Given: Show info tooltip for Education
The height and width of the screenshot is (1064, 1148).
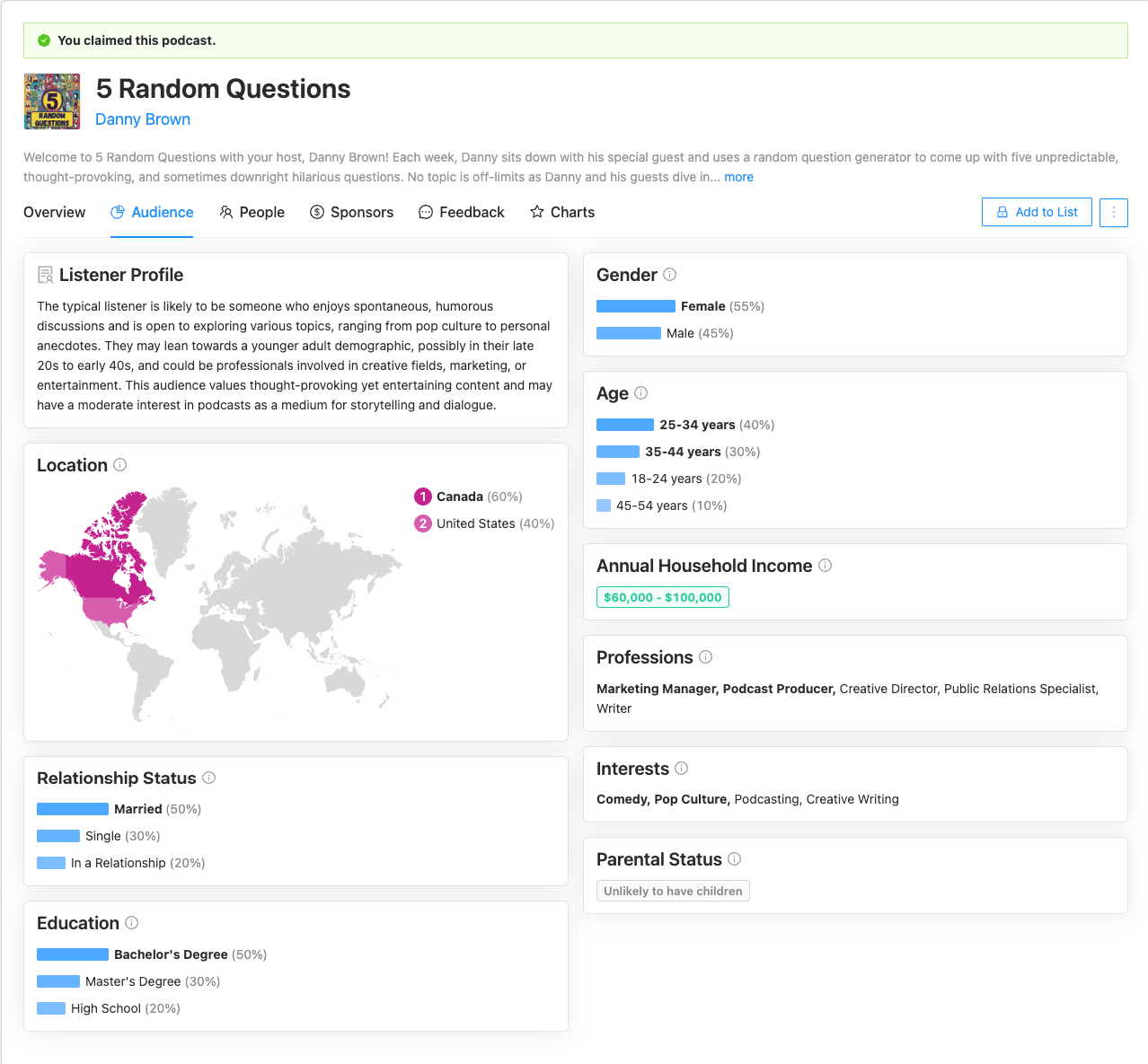Looking at the screenshot, I should click(x=132, y=923).
